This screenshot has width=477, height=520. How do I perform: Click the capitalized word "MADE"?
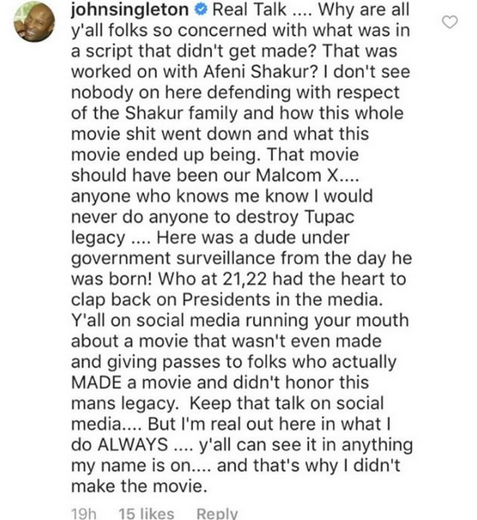click(96, 382)
